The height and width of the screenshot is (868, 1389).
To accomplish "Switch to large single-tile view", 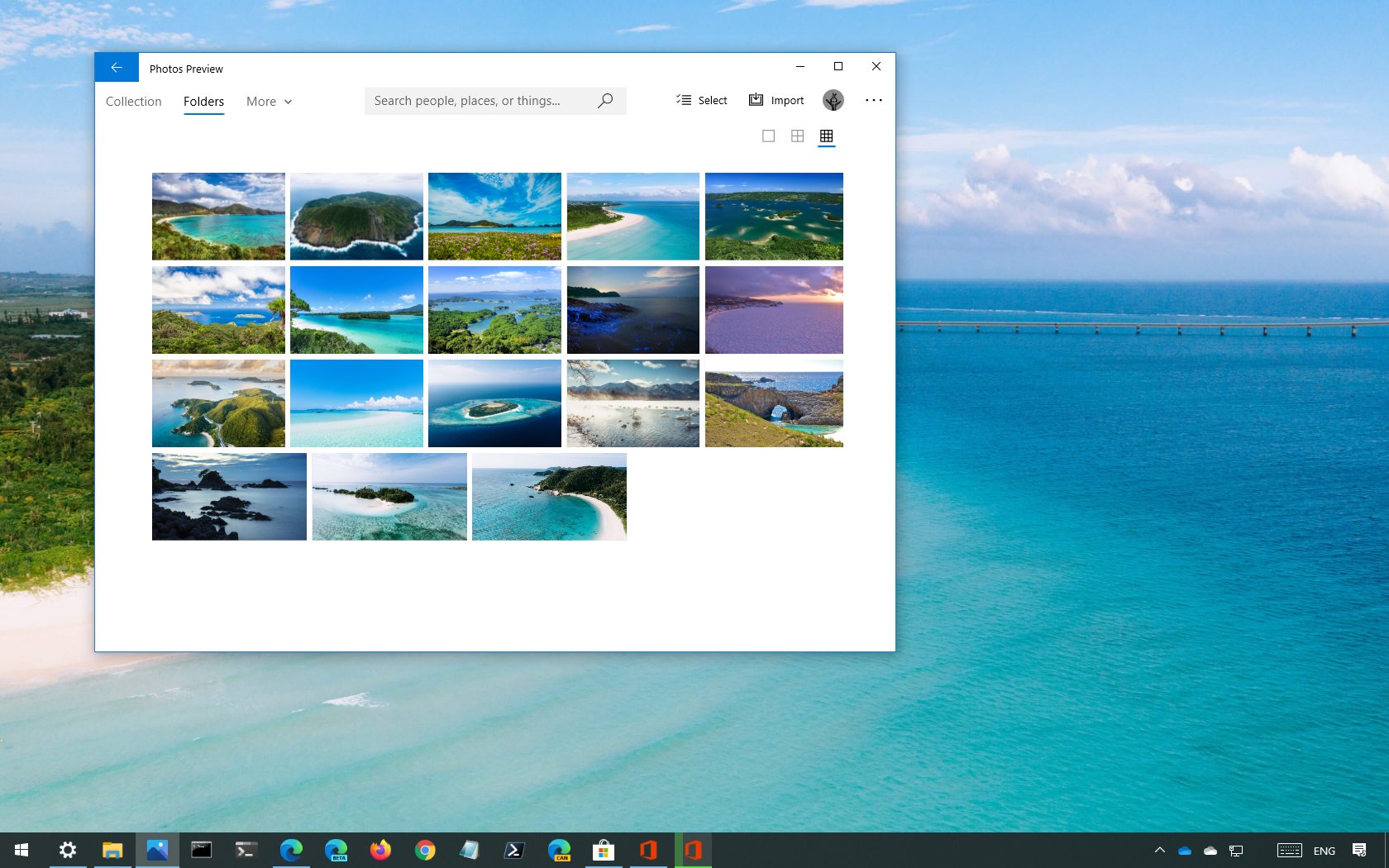I will (x=768, y=136).
